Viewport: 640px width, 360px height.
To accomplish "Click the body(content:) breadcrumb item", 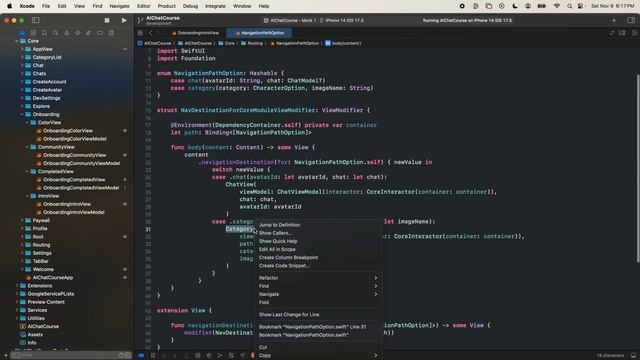I will click(x=343, y=43).
